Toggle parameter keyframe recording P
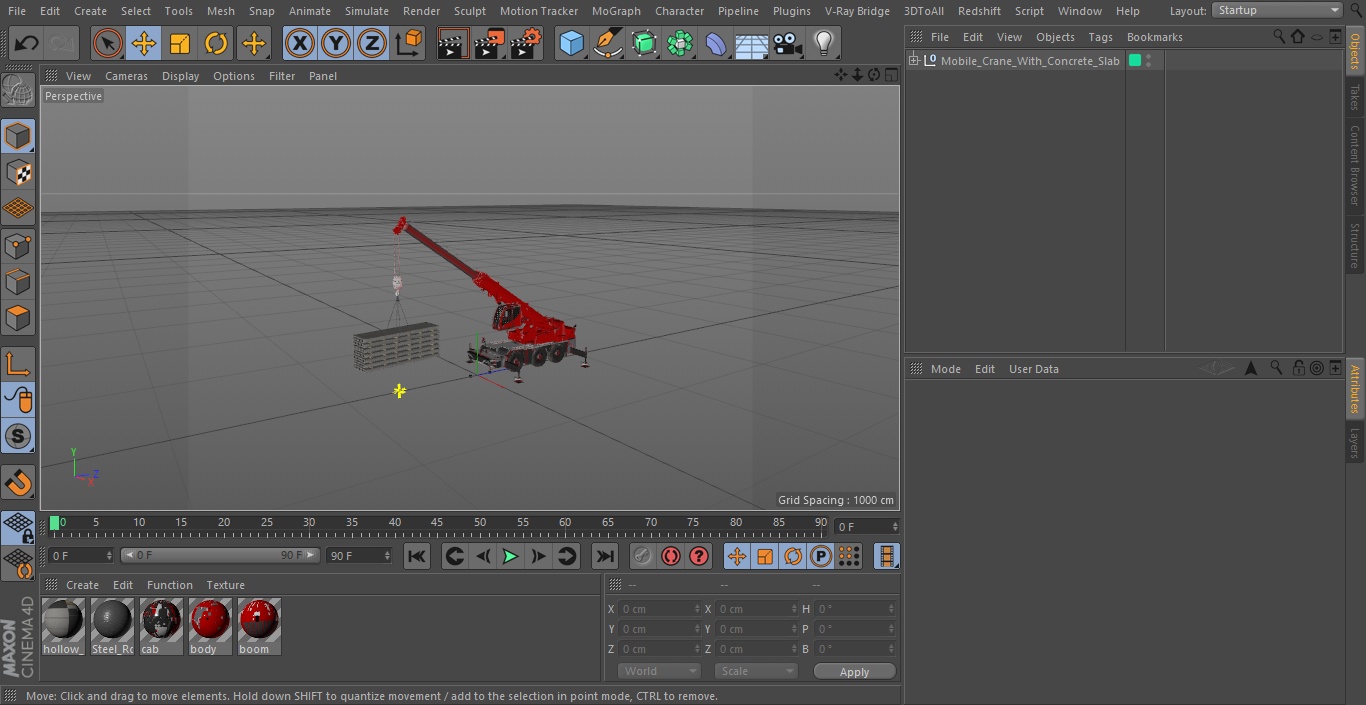The height and width of the screenshot is (705, 1366). pos(821,556)
